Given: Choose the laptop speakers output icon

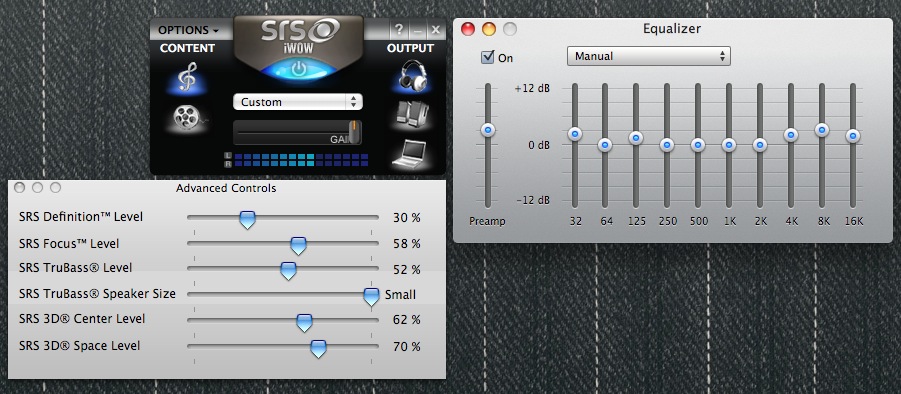Looking at the screenshot, I should tap(410, 154).
